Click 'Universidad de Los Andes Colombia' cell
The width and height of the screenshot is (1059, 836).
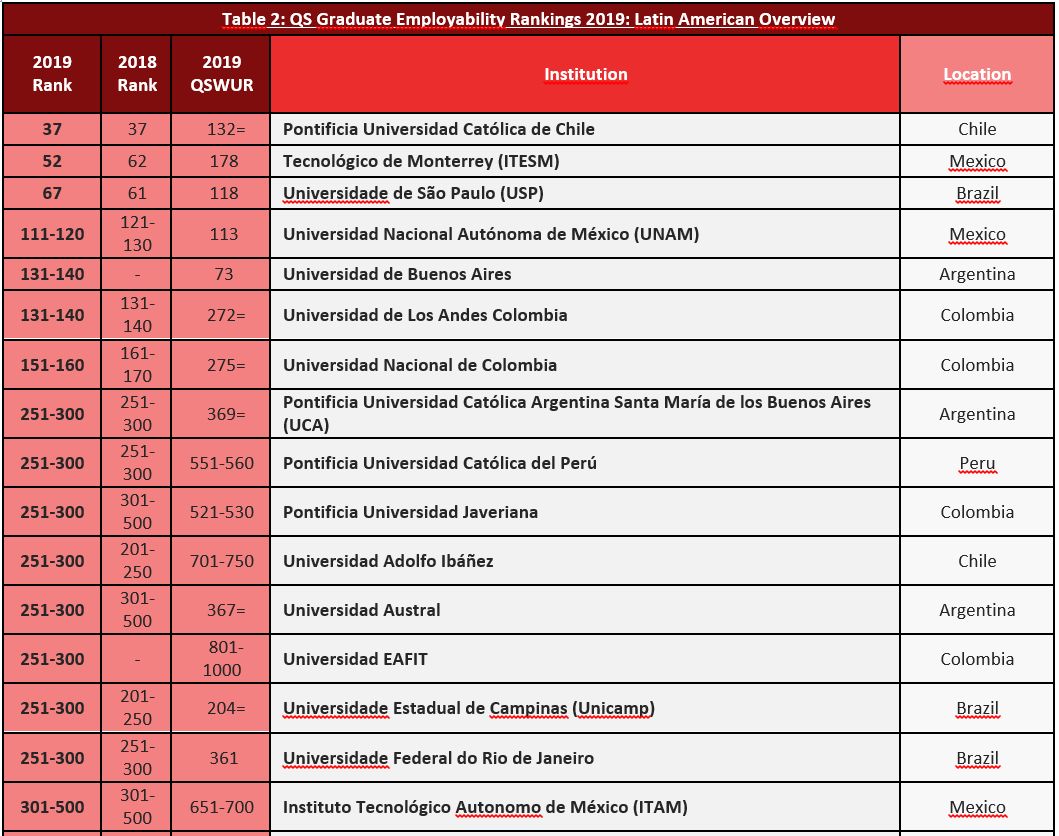point(585,315)
